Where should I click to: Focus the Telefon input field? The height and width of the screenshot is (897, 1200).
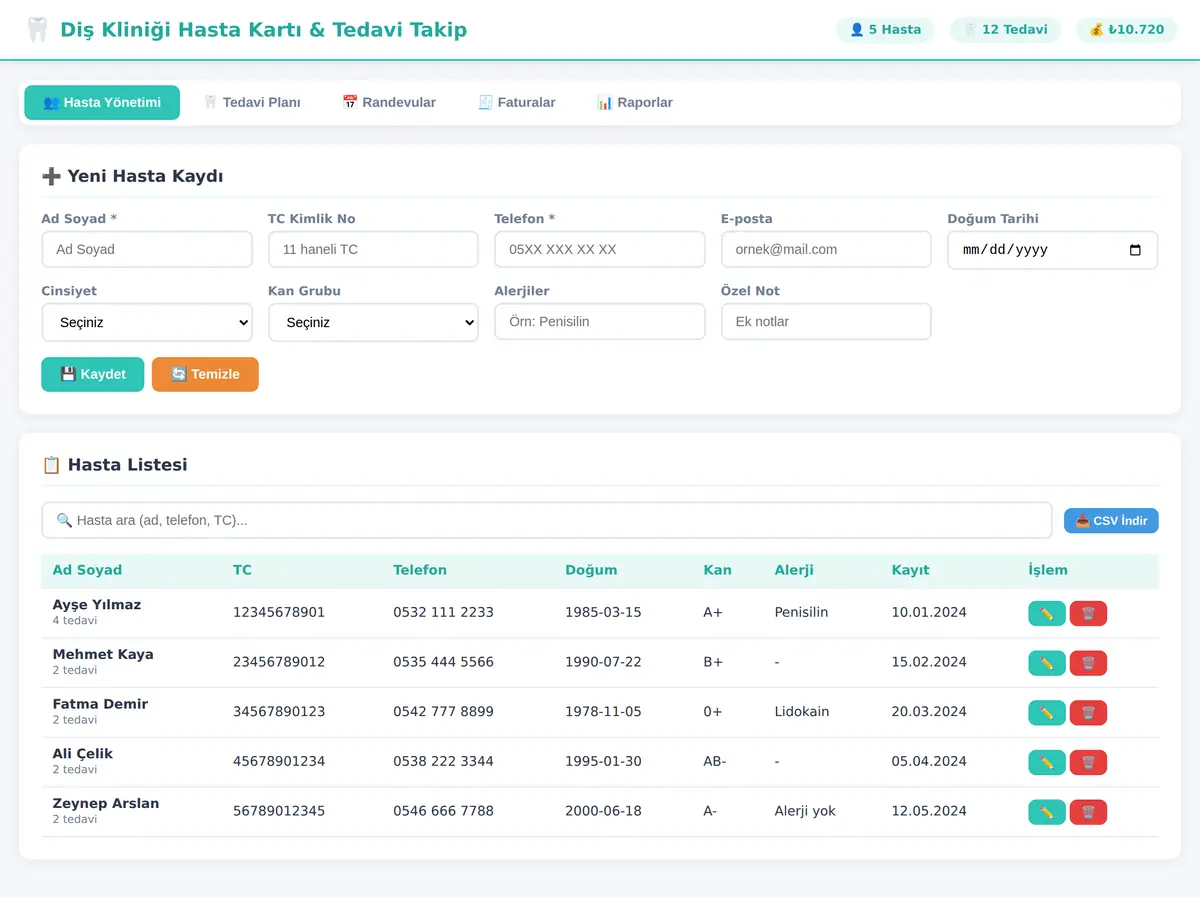click(600, 250)
